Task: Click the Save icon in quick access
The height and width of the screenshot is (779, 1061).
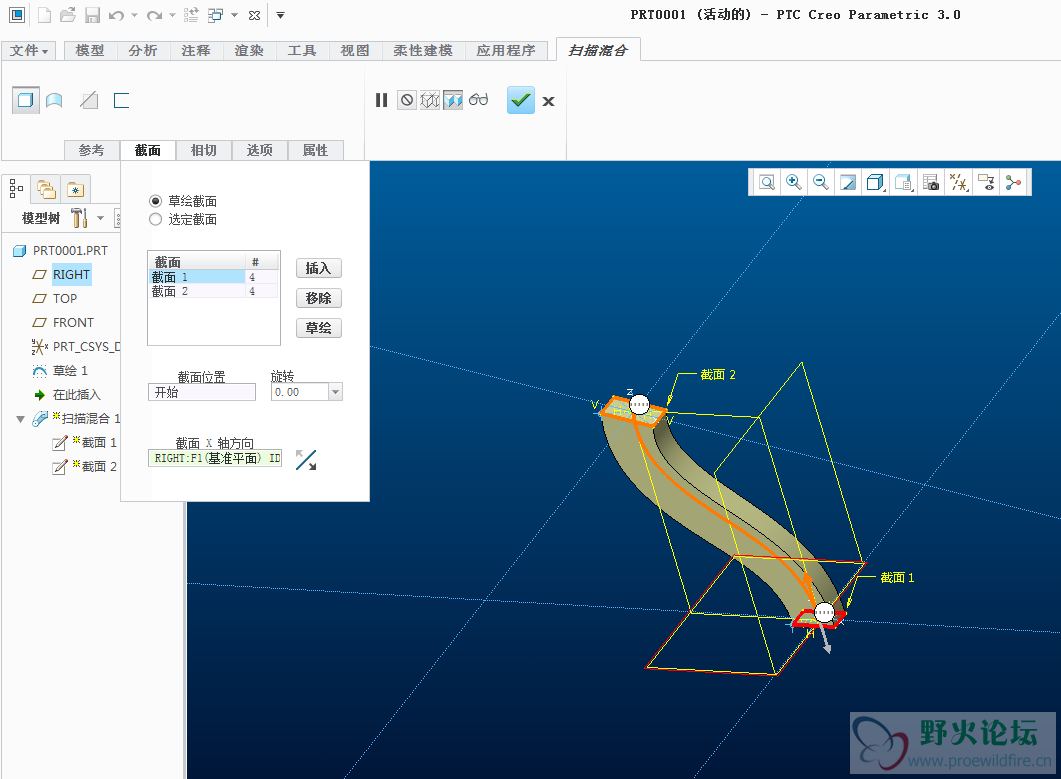Action: pyautogui.click(x=92, y=15)
